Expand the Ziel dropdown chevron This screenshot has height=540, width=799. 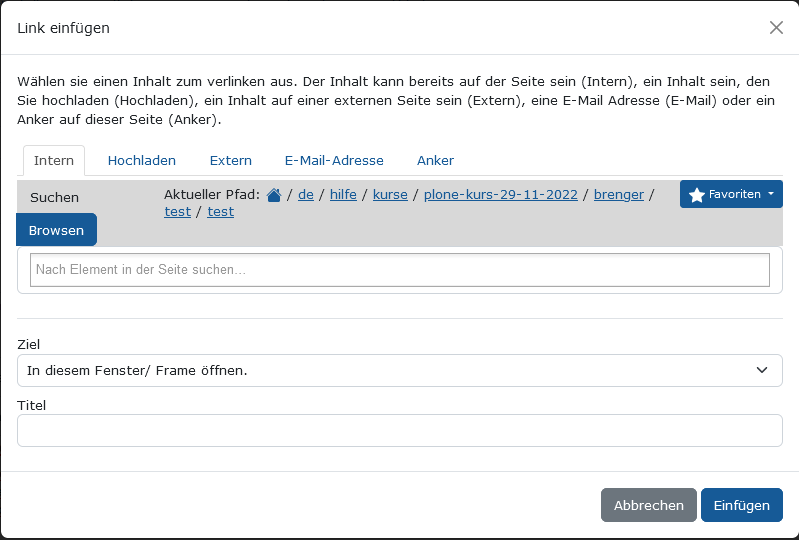click(761, 370)
